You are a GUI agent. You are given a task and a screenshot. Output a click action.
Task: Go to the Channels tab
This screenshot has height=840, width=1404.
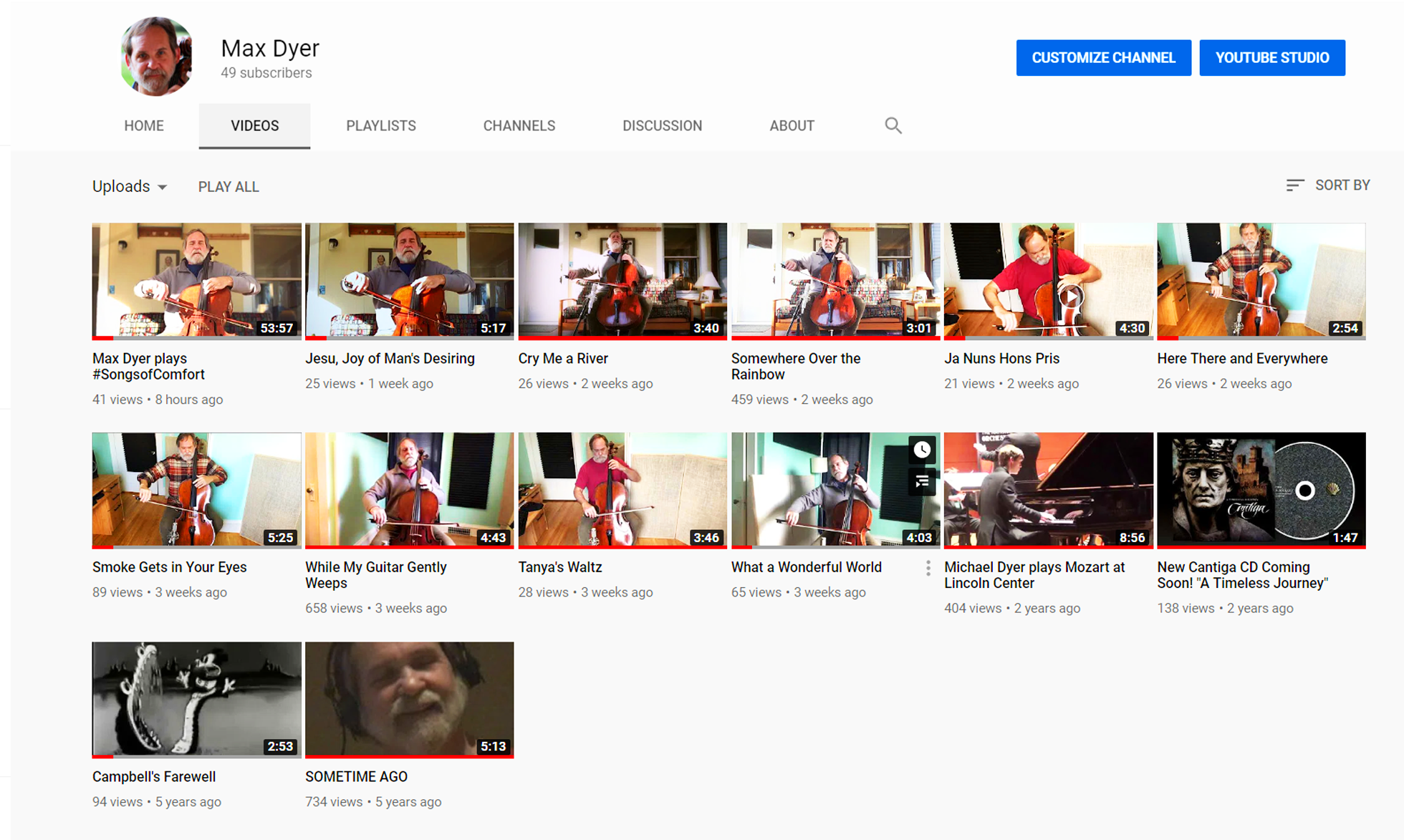[519, 125]
